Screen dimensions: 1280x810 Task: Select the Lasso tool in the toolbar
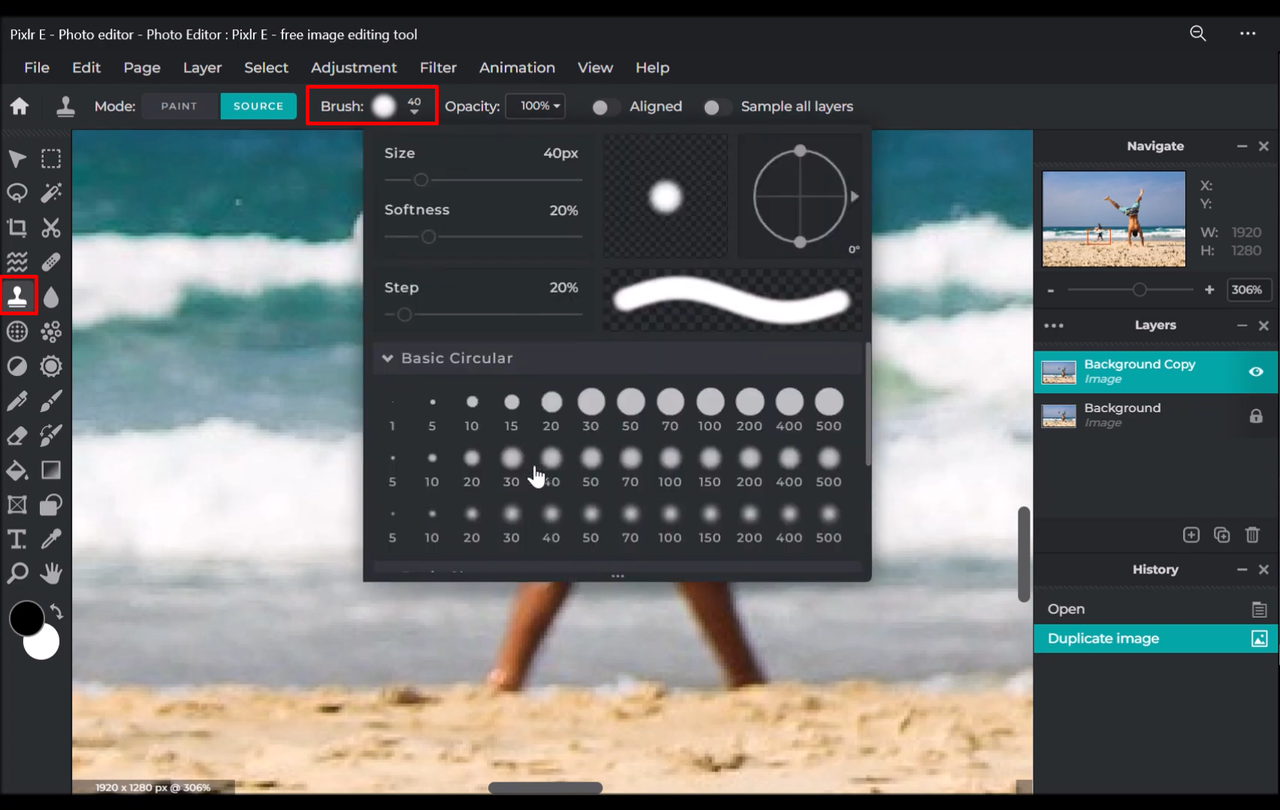click(x=16, y=193)
